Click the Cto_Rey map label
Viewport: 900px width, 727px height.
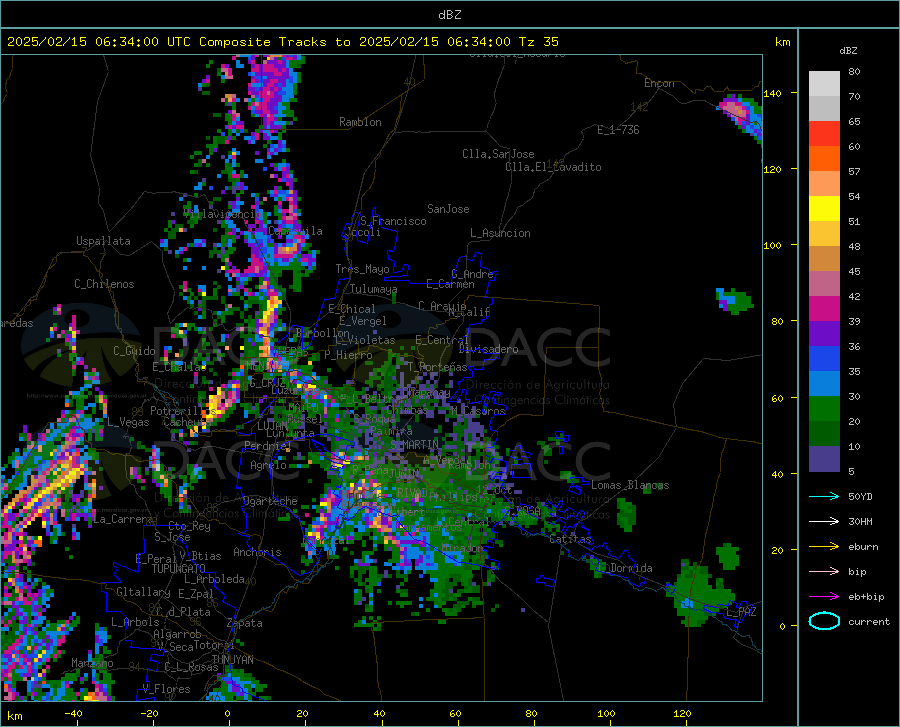click(x=189, y=526)
